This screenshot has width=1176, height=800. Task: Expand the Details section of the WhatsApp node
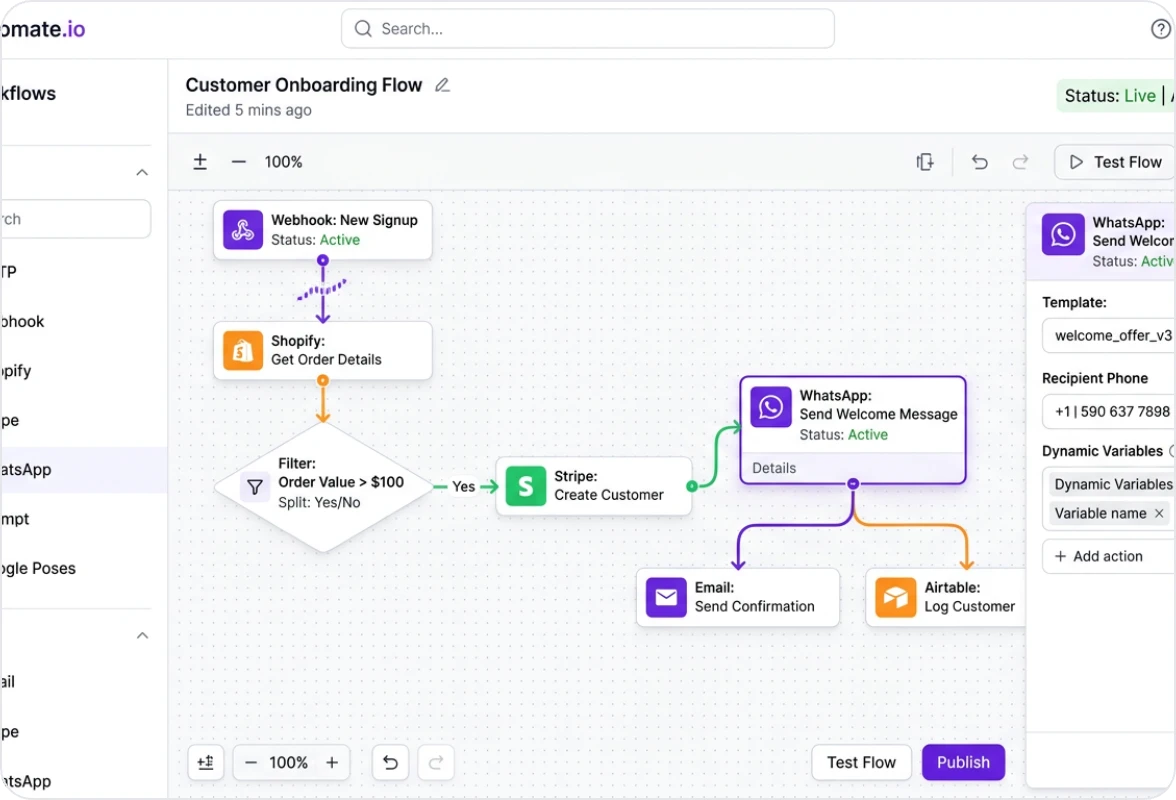[x=853, y=468]
